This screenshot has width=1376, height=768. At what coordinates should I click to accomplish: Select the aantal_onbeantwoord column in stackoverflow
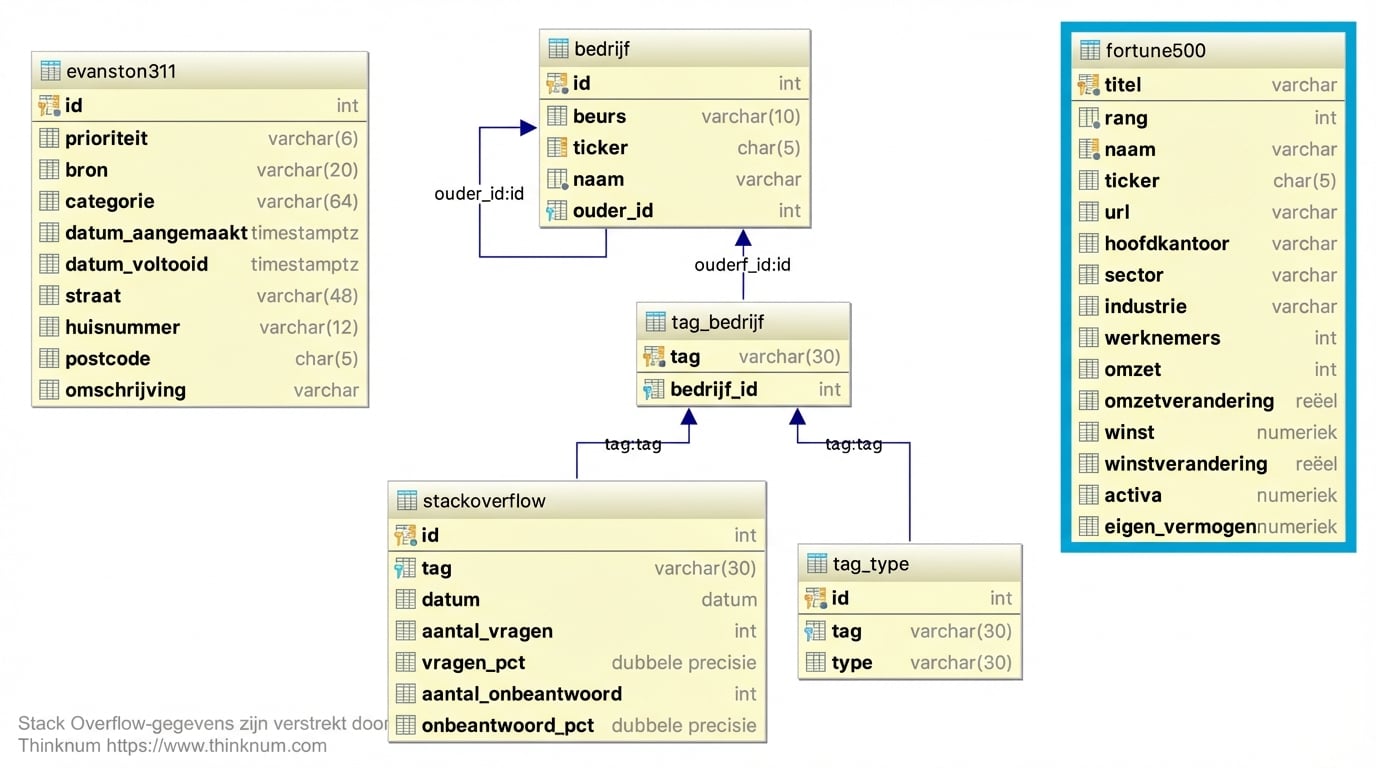(521, 694)
